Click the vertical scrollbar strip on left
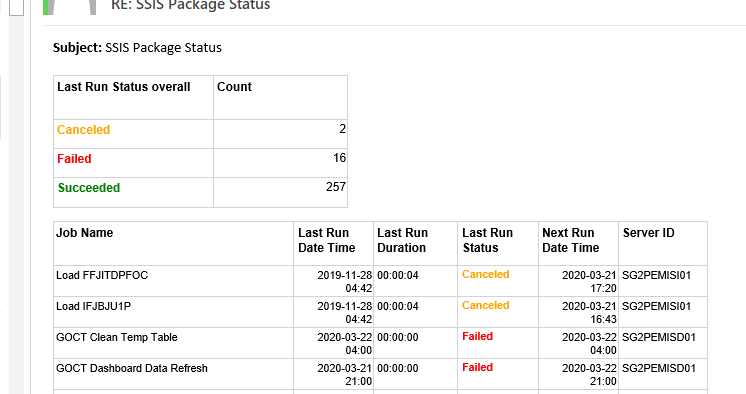The height and width of the screenshot is (394, 746). tap(17, 205)
